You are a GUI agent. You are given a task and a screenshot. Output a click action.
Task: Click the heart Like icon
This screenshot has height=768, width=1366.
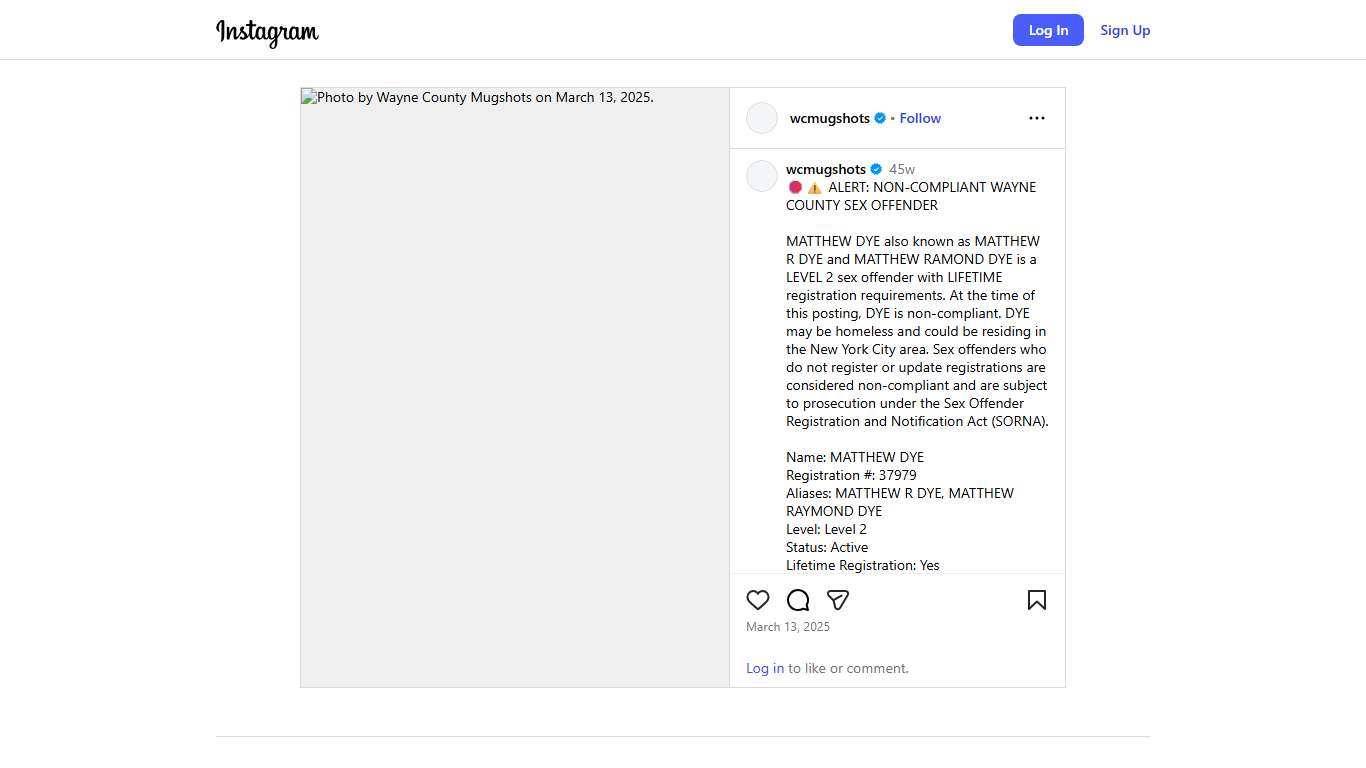(x=758, y=600)
